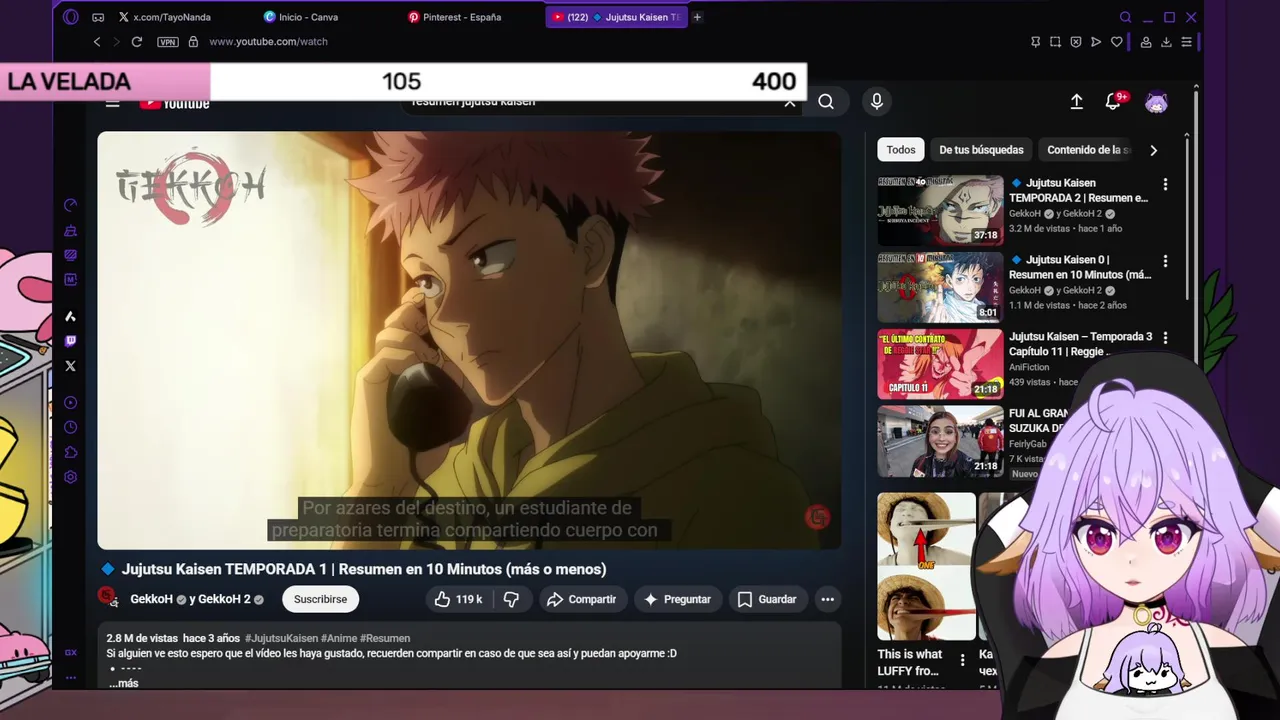The image size is (1280, 720).
Task: Open the My Flow send icon
Action: coord(1096,42)
